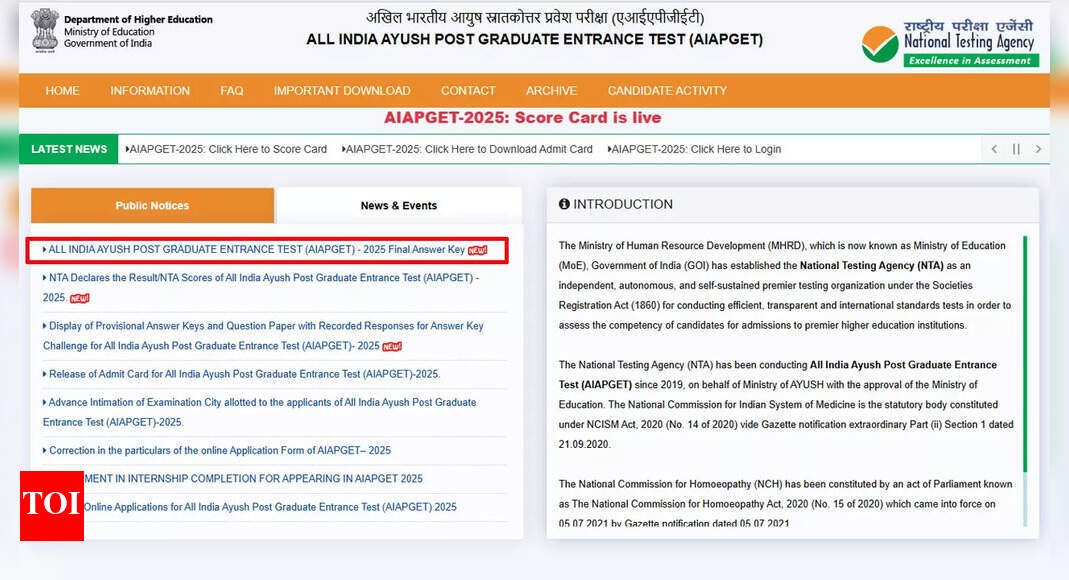Click the Introduction info icon
This screenshot has width=1069, height=580.
564,204
